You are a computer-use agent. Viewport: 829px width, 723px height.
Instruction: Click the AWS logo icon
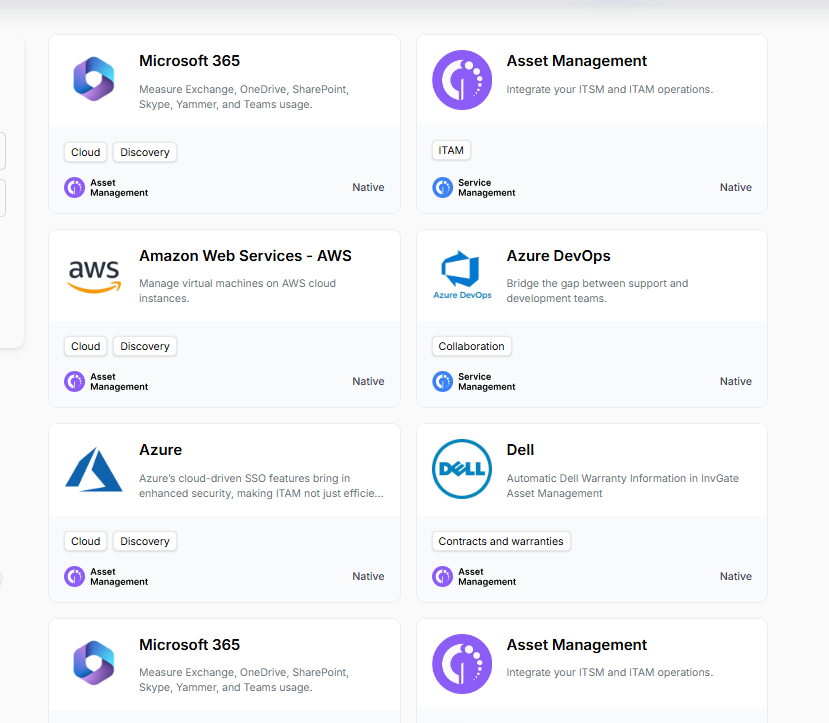click(x=94, y=276)
